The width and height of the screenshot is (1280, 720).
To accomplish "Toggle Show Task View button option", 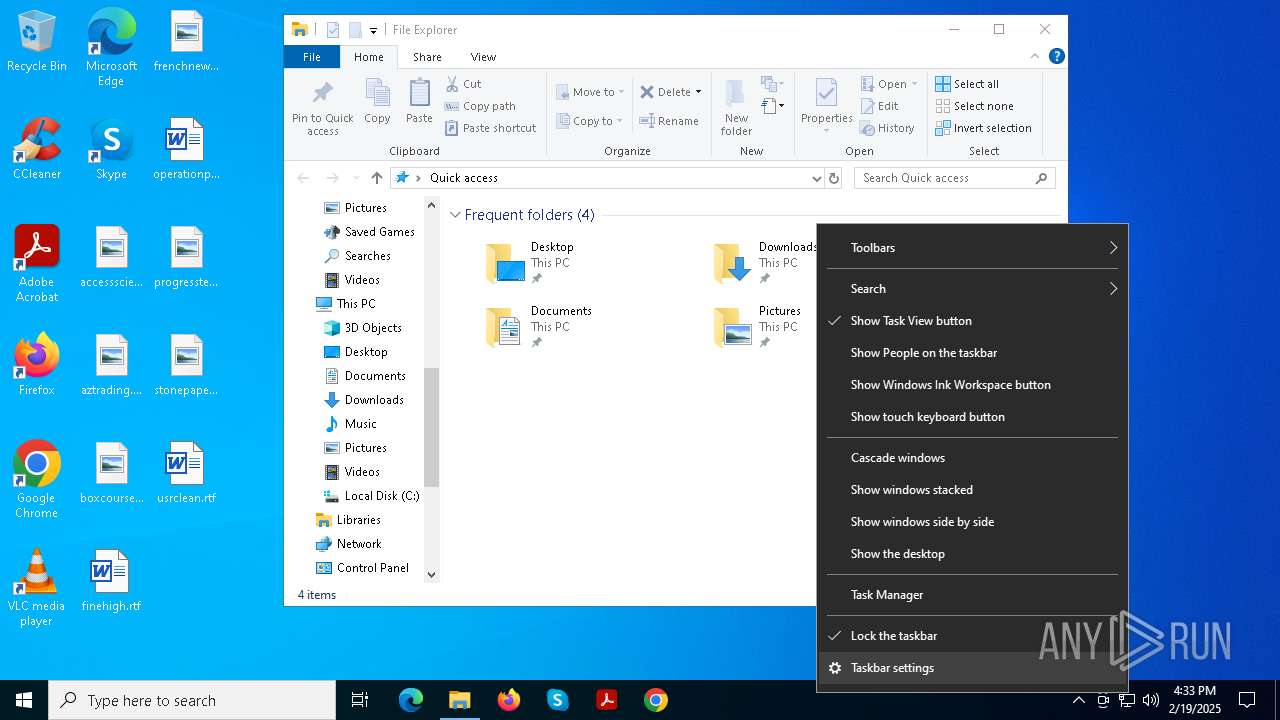I will click(x=972, y=321).
